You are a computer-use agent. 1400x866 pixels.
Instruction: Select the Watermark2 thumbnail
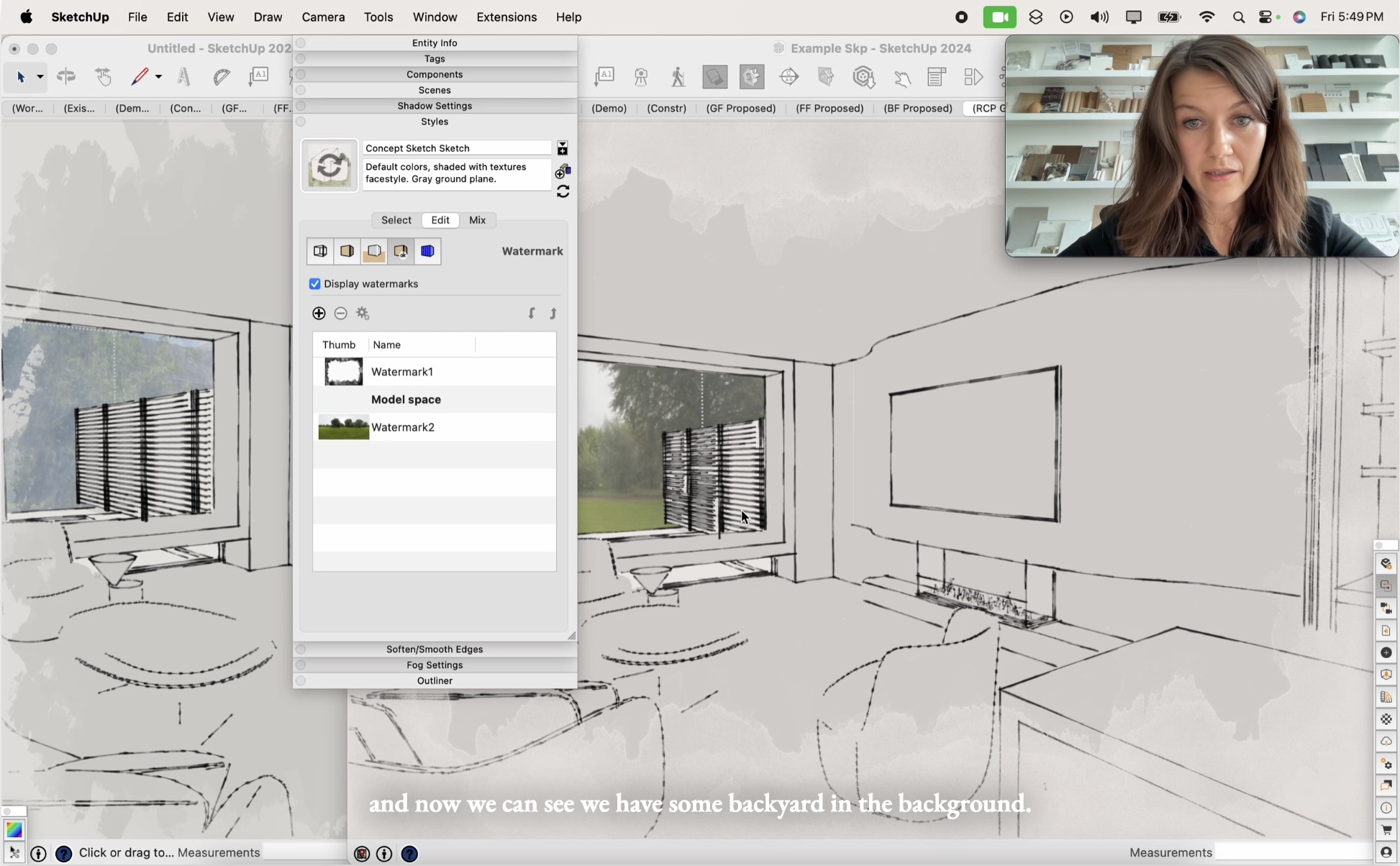pos(343,426)
